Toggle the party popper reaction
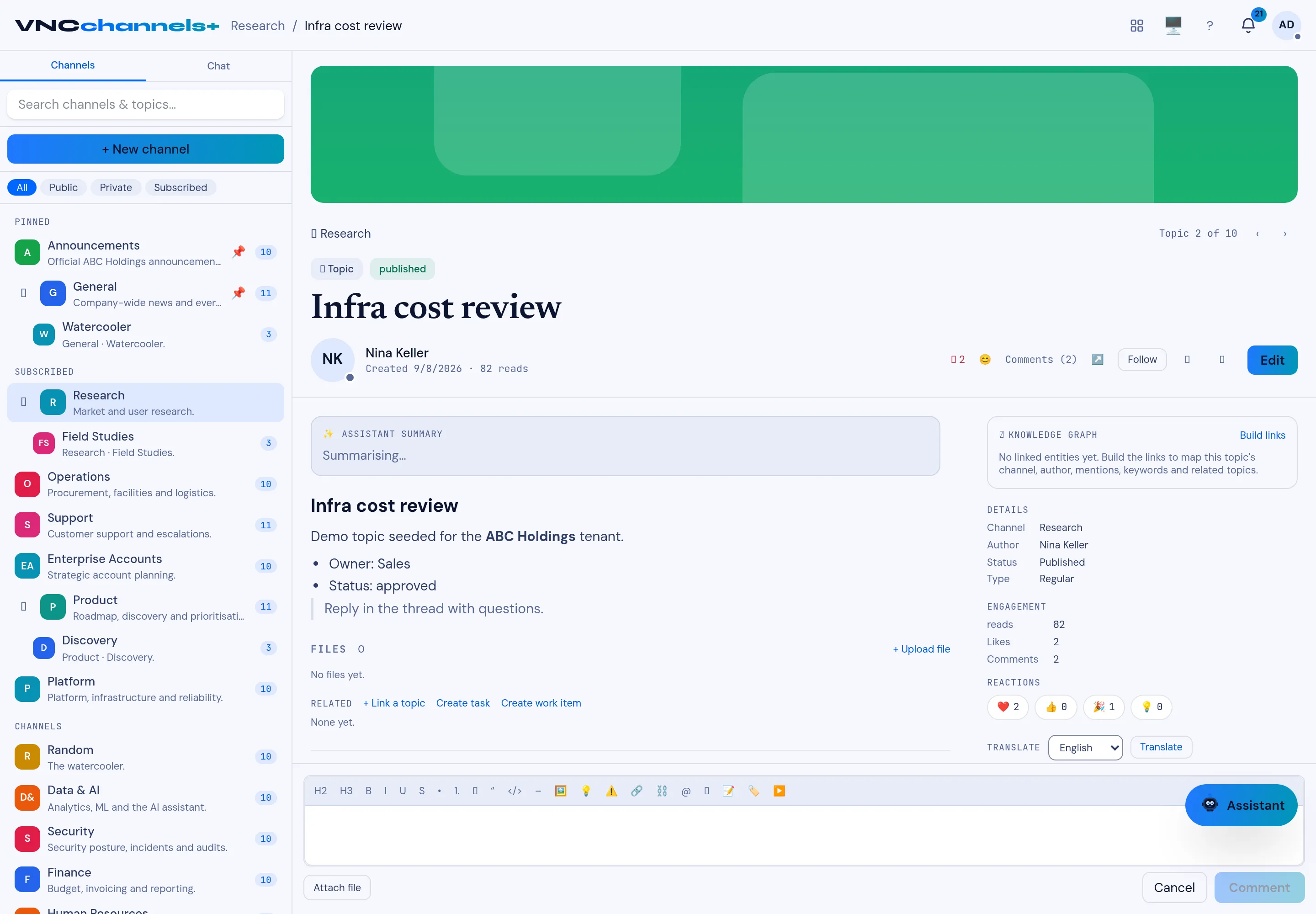Screen dimensions: 1316x914 [1103, 707]
